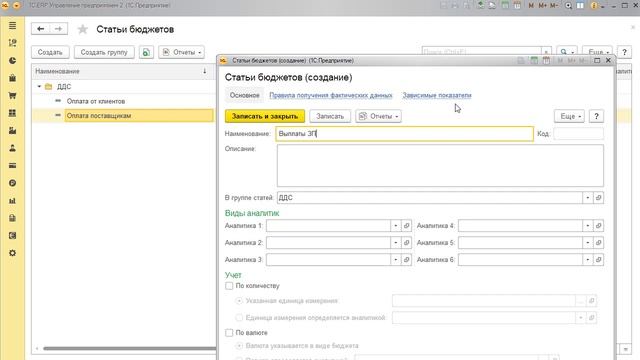Select Указанная единица измерения radio option
Image resolution: width=640 pixels, height=360 pixels.
[x=239, y=301]
